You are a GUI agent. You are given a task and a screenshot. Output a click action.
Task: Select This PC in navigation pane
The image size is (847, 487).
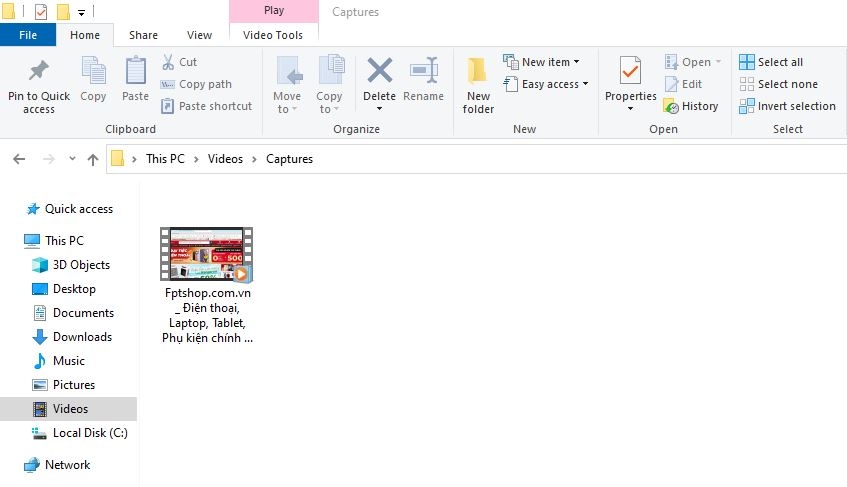click(x=64, y=240)
